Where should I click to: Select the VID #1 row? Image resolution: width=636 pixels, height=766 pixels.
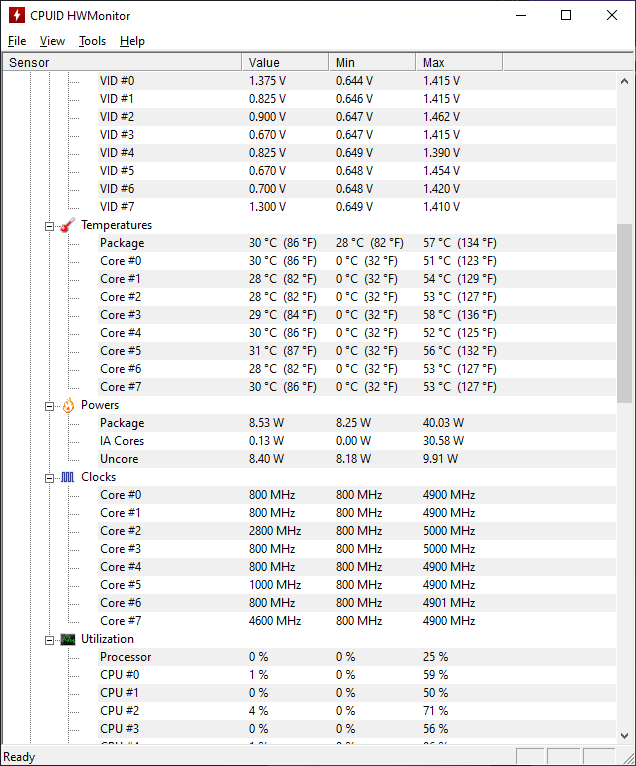click(x=357, y=99)
